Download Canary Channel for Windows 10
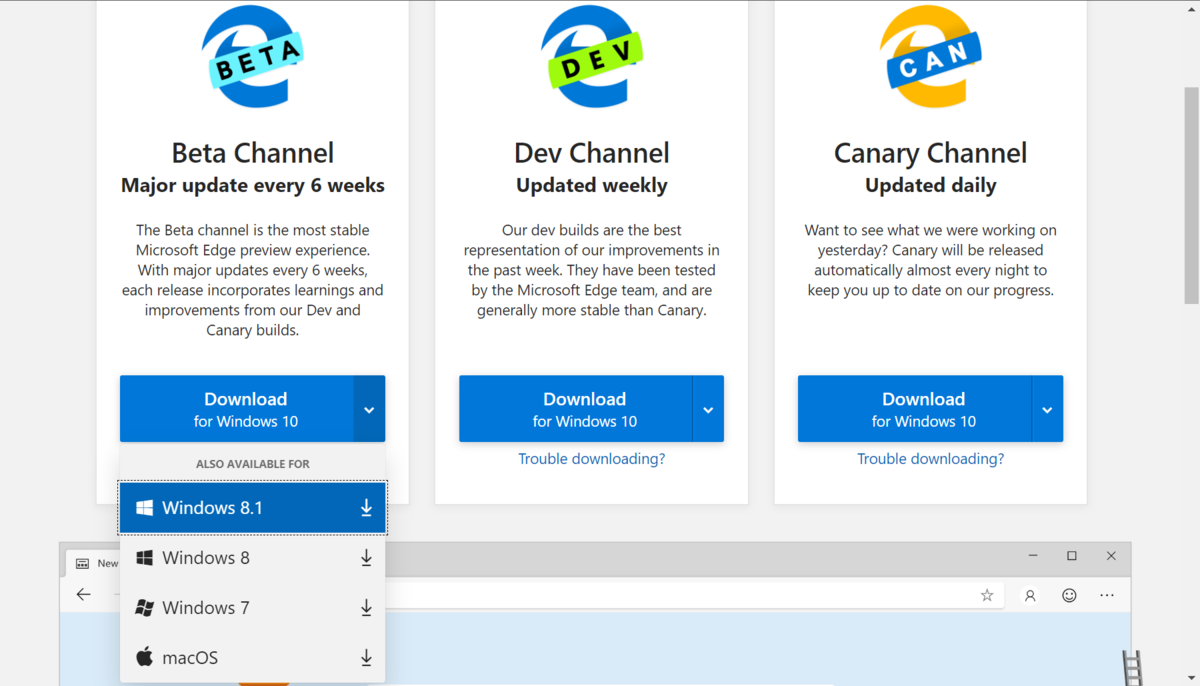The height and width of the screenshot is (686, 1200). [x=914, y=409]
